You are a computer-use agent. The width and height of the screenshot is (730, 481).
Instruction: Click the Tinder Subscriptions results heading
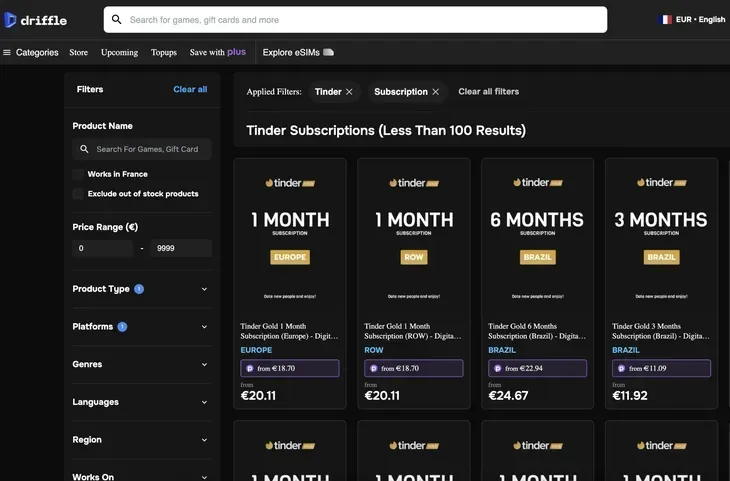tap(386, 130)
